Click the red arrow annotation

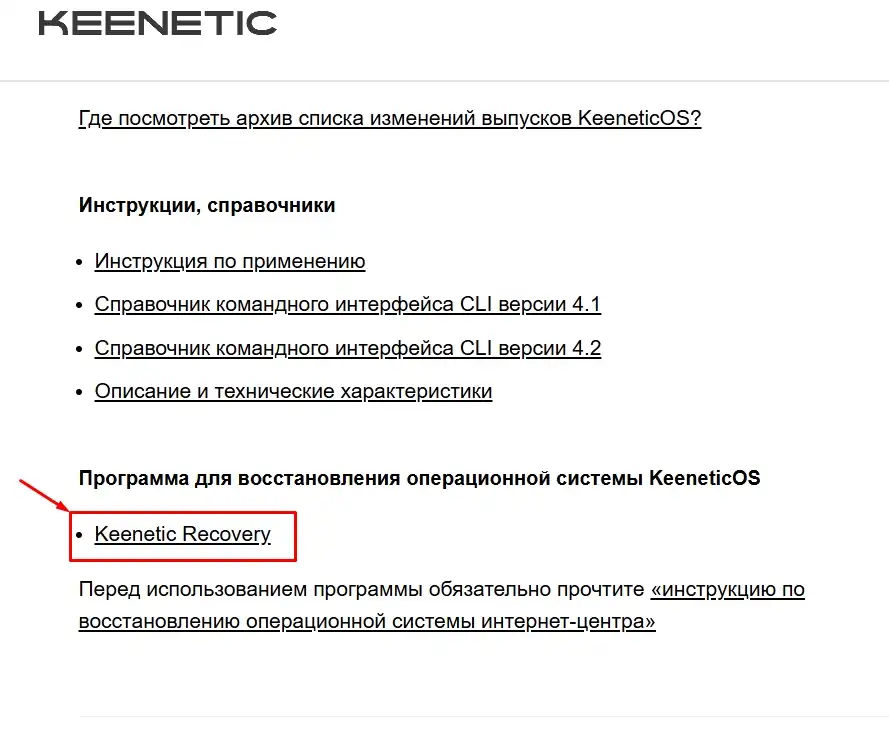tap(42, 495)
